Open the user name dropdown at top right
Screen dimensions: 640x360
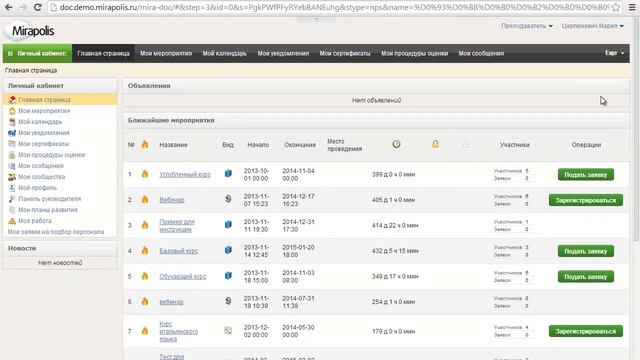coord(592,26)
